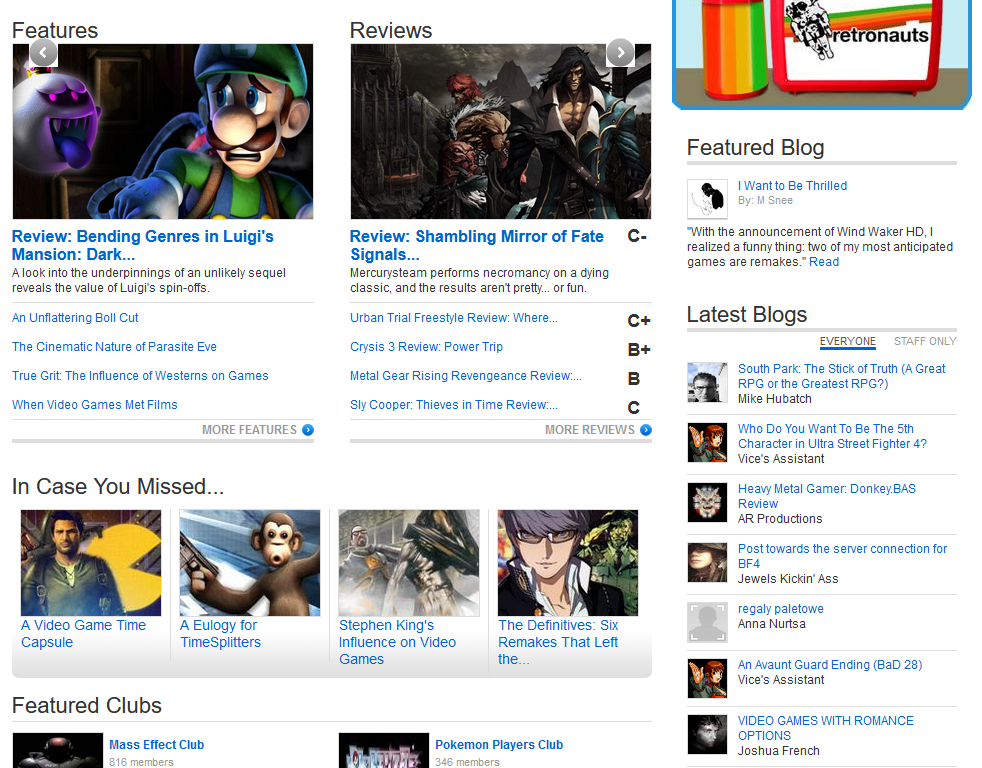Screen dimensions: 982x768
Task: Click Joshua French's avatar image
Action: [708, 734]
